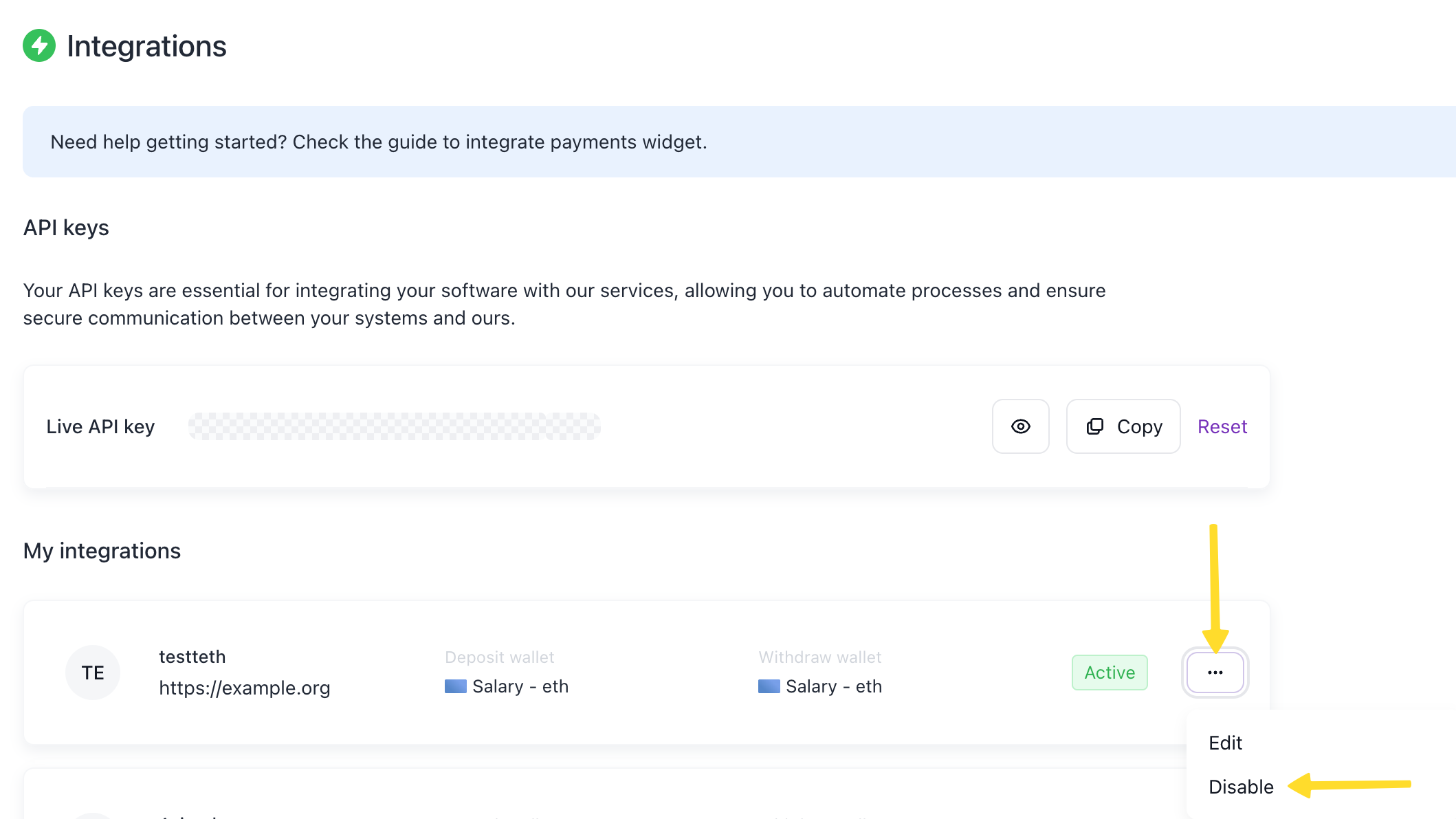Screen dimensions: 1456x819
Task: Open the three-dots menu for testteth
Action: [x=1215, y=673]
